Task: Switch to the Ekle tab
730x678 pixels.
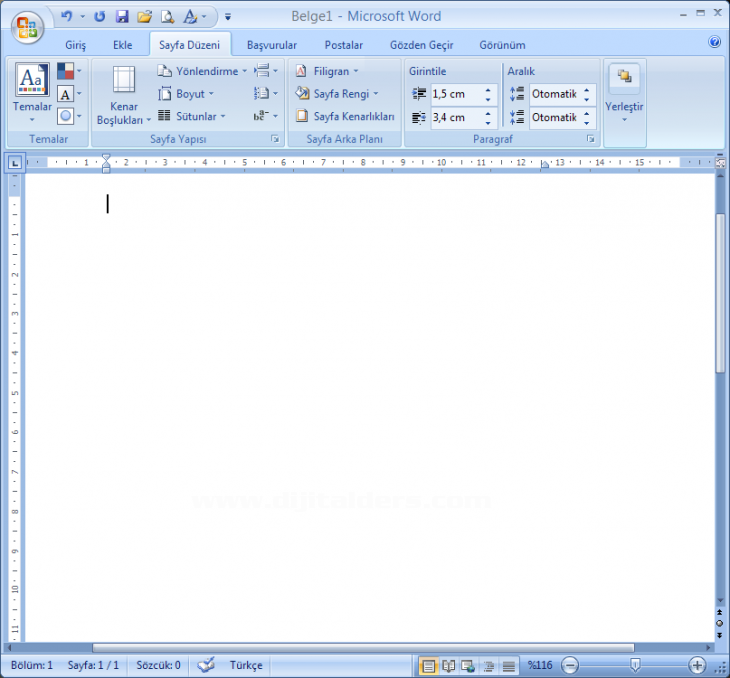Action: 122,45
